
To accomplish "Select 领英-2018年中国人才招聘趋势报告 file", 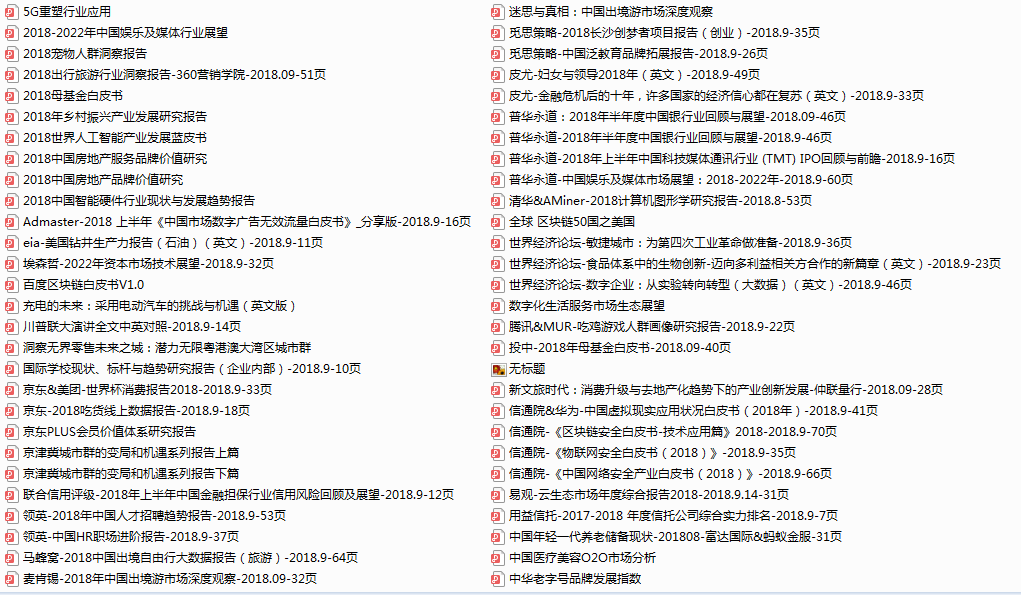I will [154, 516].
